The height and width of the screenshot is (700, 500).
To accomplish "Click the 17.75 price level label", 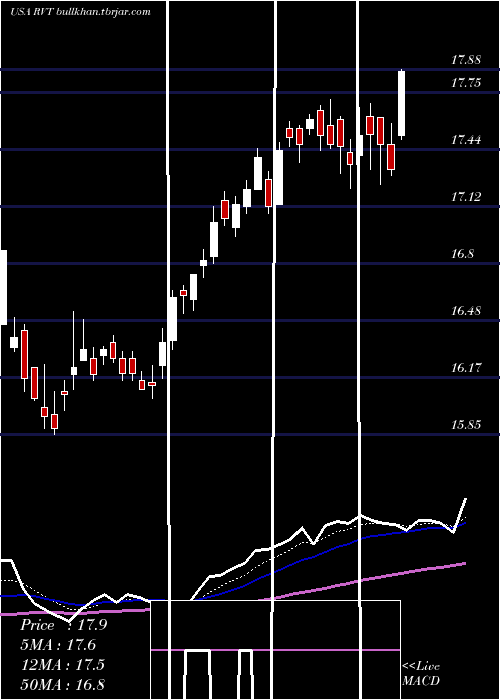I will [466, 83].
